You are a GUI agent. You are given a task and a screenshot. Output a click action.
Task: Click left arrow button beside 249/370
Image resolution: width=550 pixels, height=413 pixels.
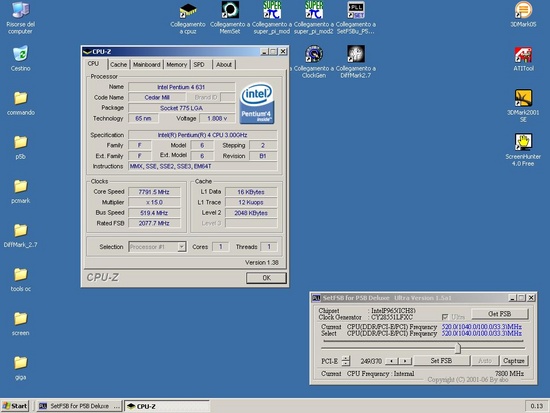point(391,361)
